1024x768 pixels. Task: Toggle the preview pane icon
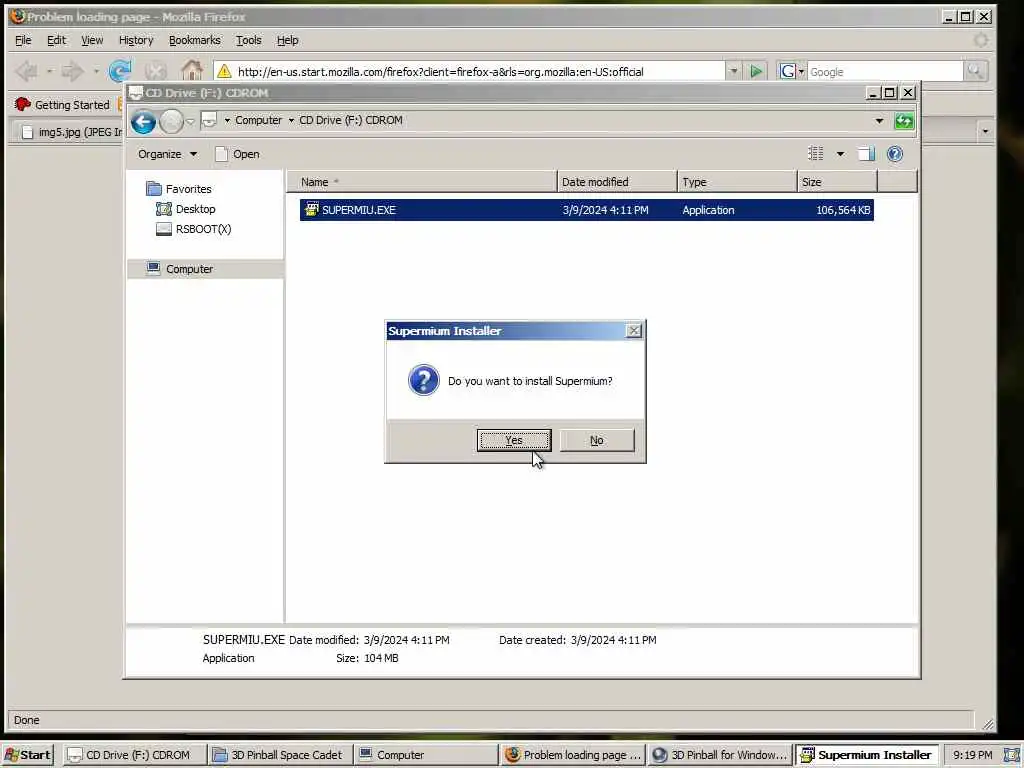[866, 154]
